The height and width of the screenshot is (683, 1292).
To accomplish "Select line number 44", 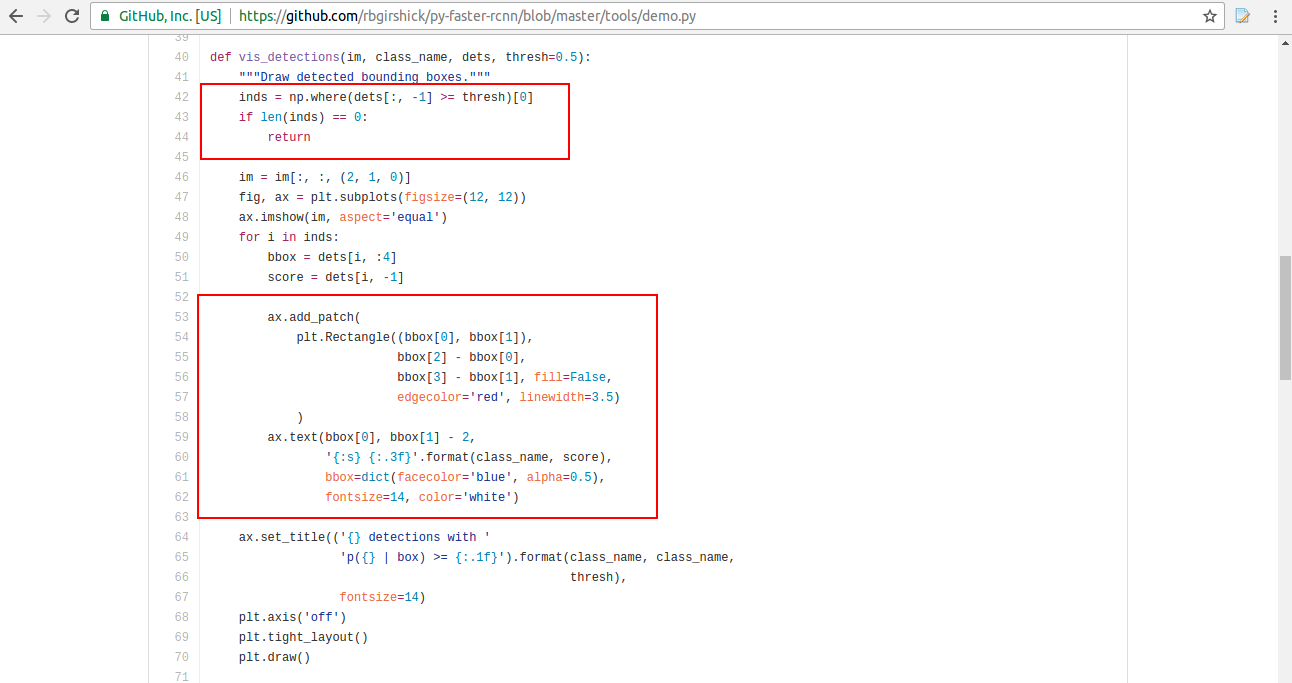I will click(181, 137).
